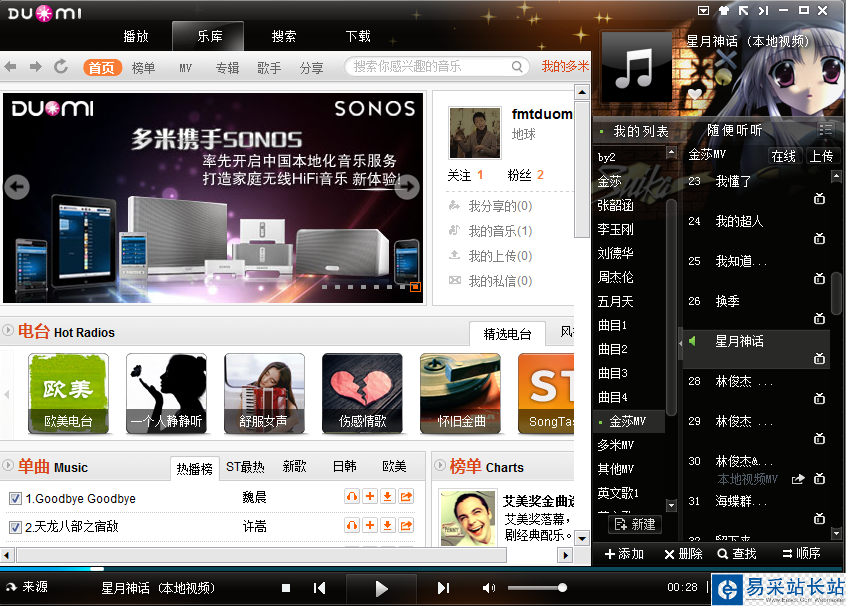The width and height of the screenshot is (846, 606).
Task: Click delete icon on 我的超人 row
Action: pyautogui.click(x=819, y=239)
